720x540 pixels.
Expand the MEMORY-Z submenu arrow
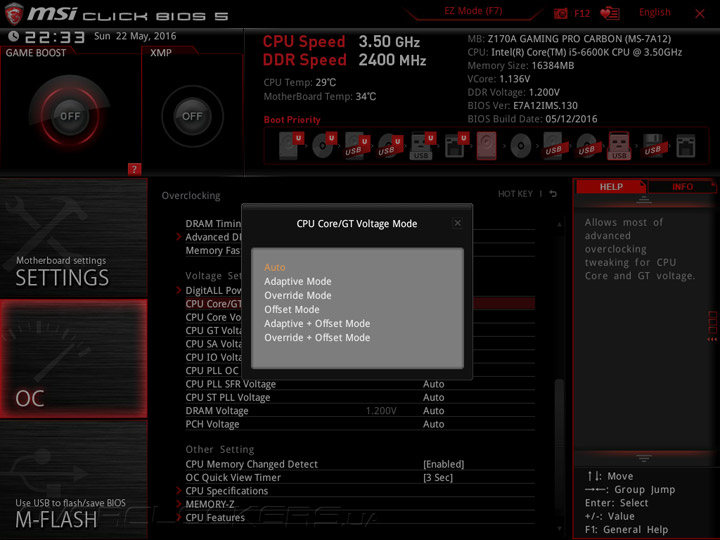coord(179,504)
